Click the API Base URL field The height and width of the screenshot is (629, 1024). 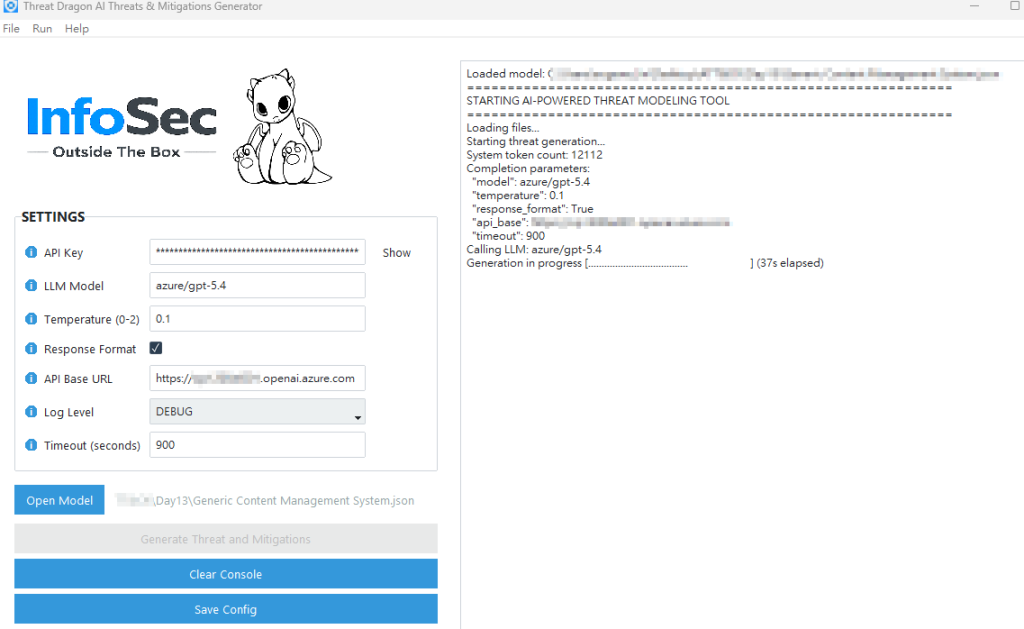coord(257,378)
